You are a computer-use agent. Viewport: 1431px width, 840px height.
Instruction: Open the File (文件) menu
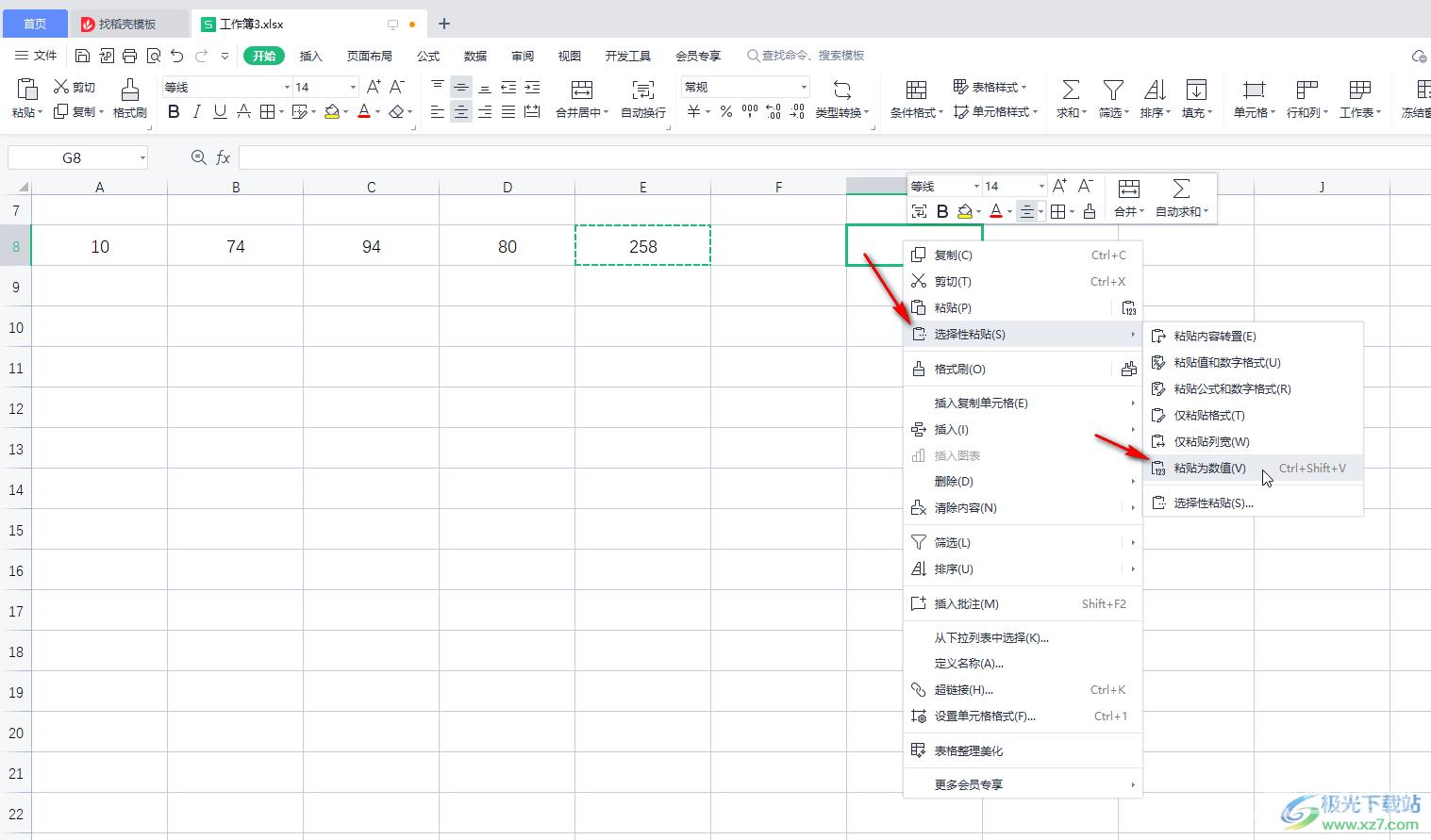[37, 56]
